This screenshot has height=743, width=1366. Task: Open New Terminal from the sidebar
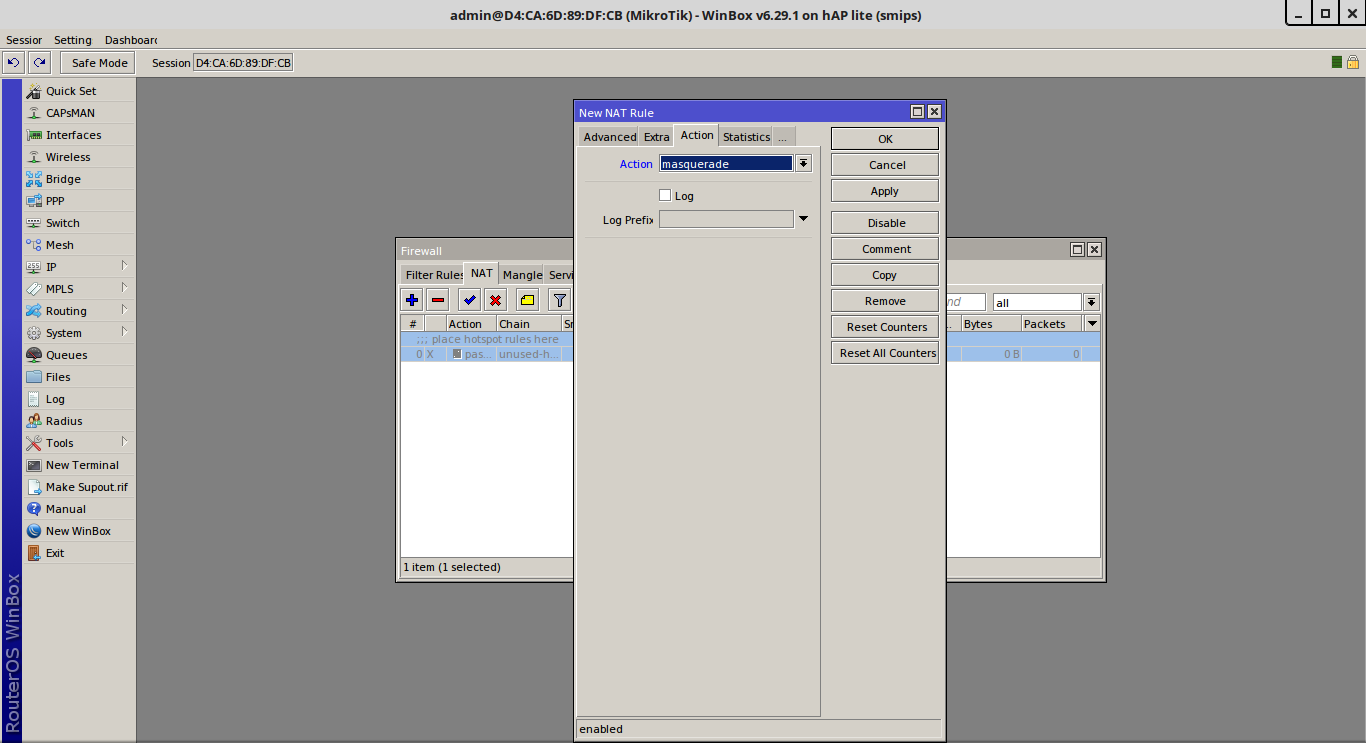80,465
